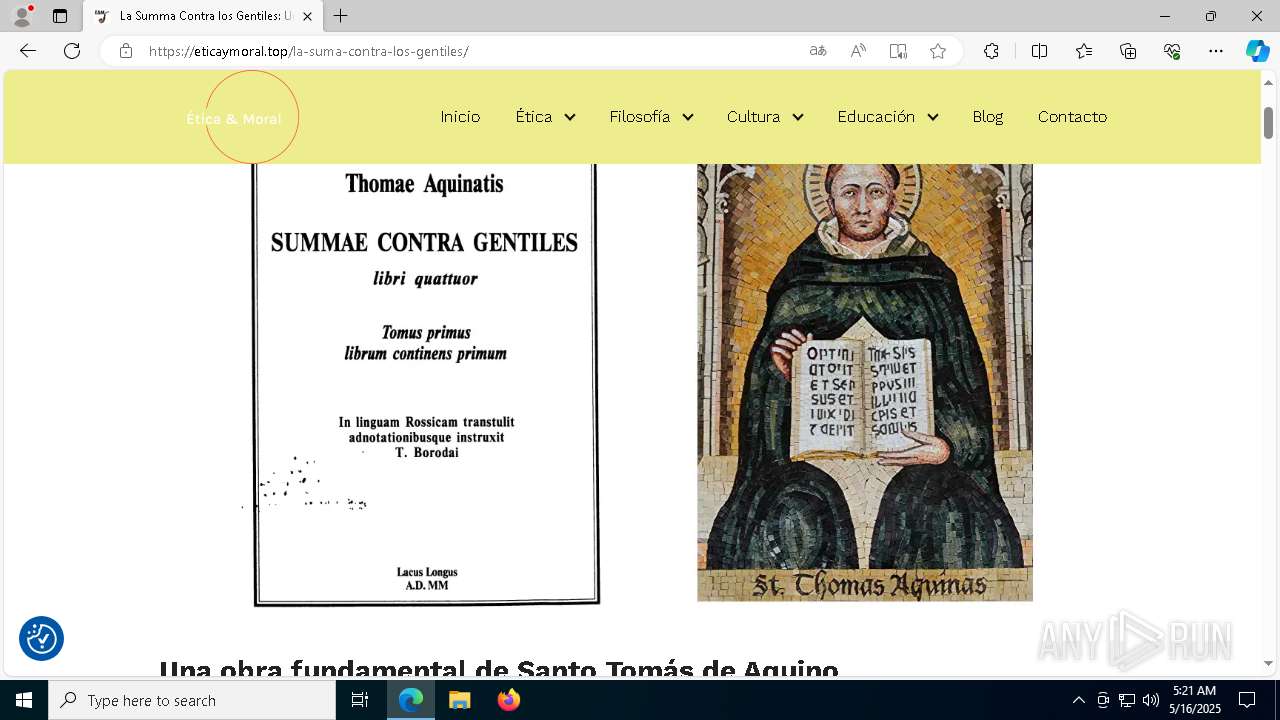Click the Windows search box
1280x720 pixels.
click(192, 700)
